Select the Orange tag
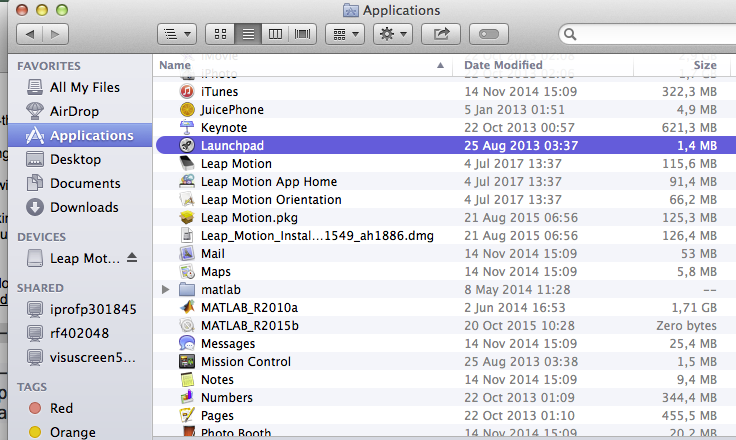 click(x=80, y=432)
